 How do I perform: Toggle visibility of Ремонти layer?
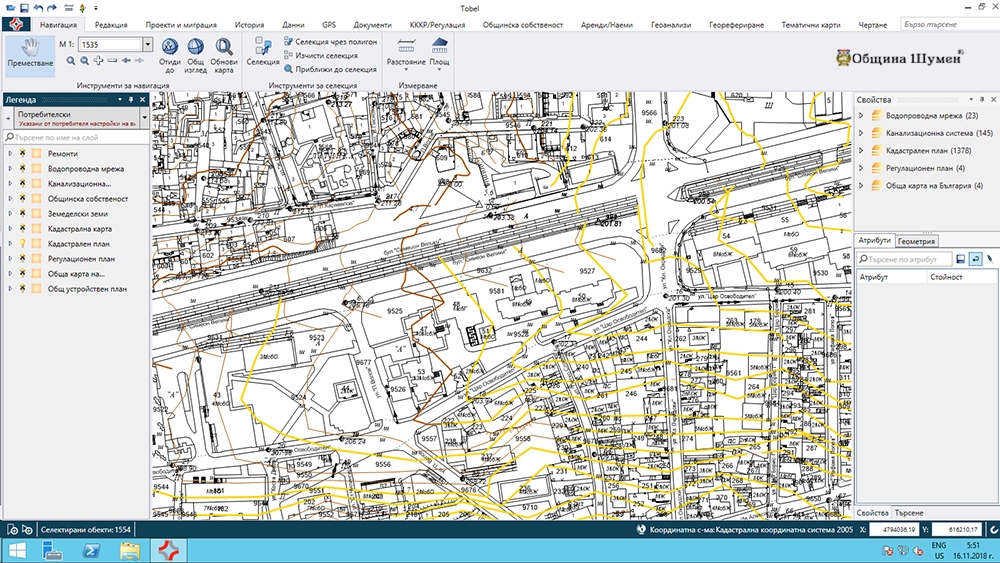22,154
